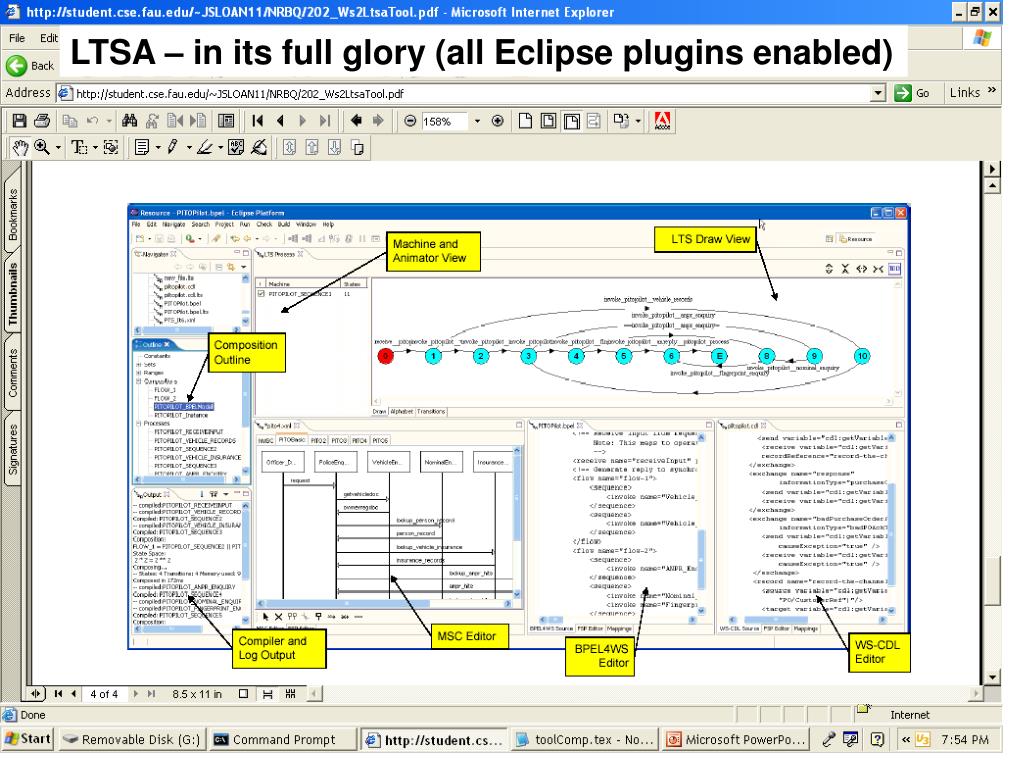Image resolution: width=1024 pixels, height=768 pixels.
Task: Click the Rotate view icon
Action: pyautogui.click(x=620, y=121)
